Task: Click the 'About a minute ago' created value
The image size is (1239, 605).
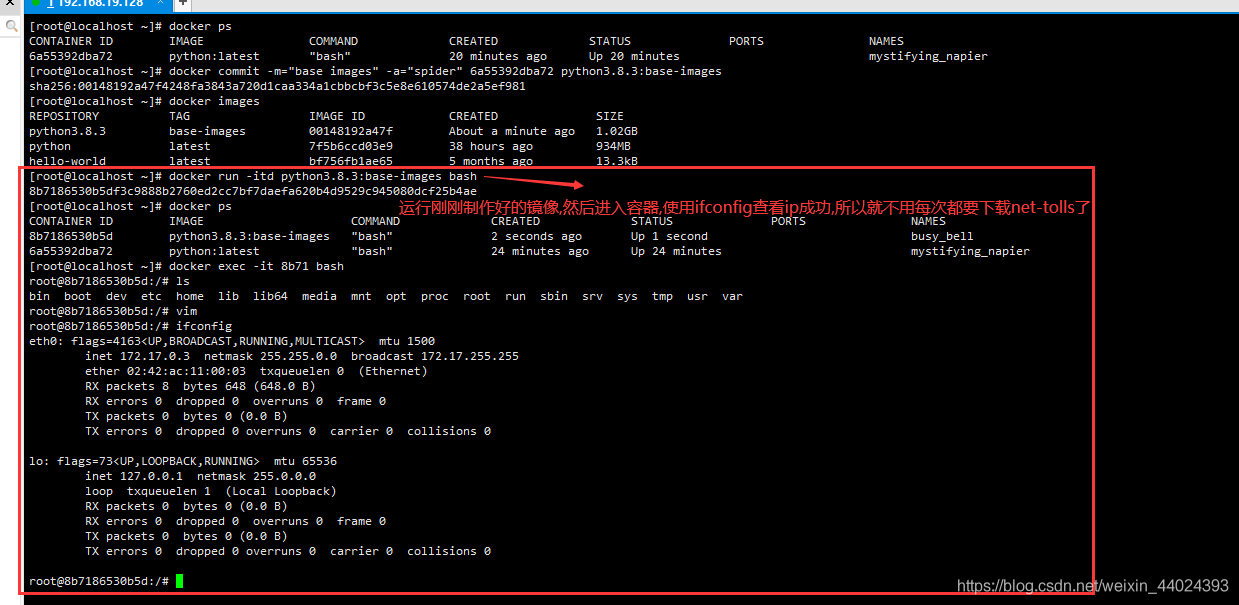Action: point(512,131)
